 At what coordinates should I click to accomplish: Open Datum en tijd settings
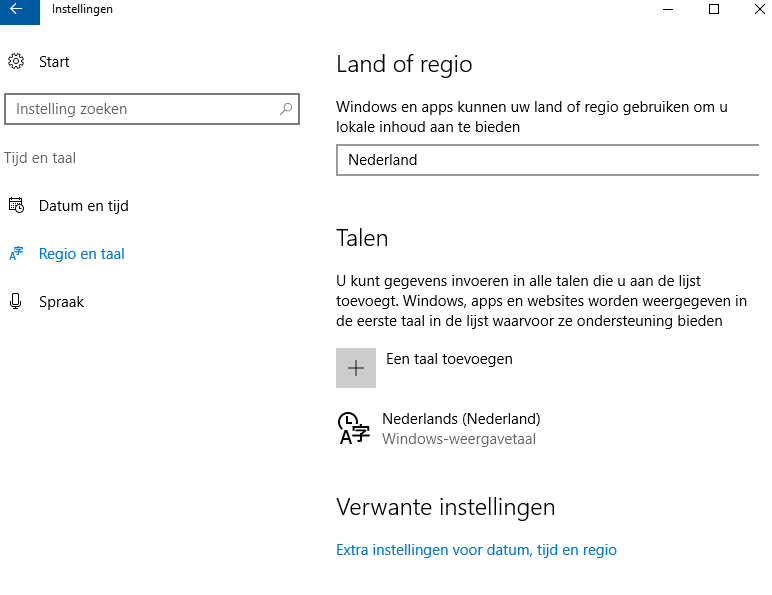point(83,206)
